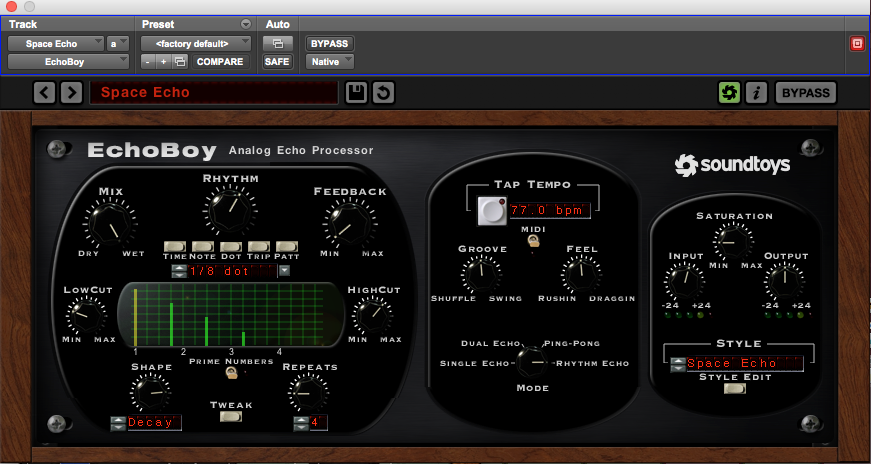
Task: Select next preset with plus button
Action: point(163,62)
